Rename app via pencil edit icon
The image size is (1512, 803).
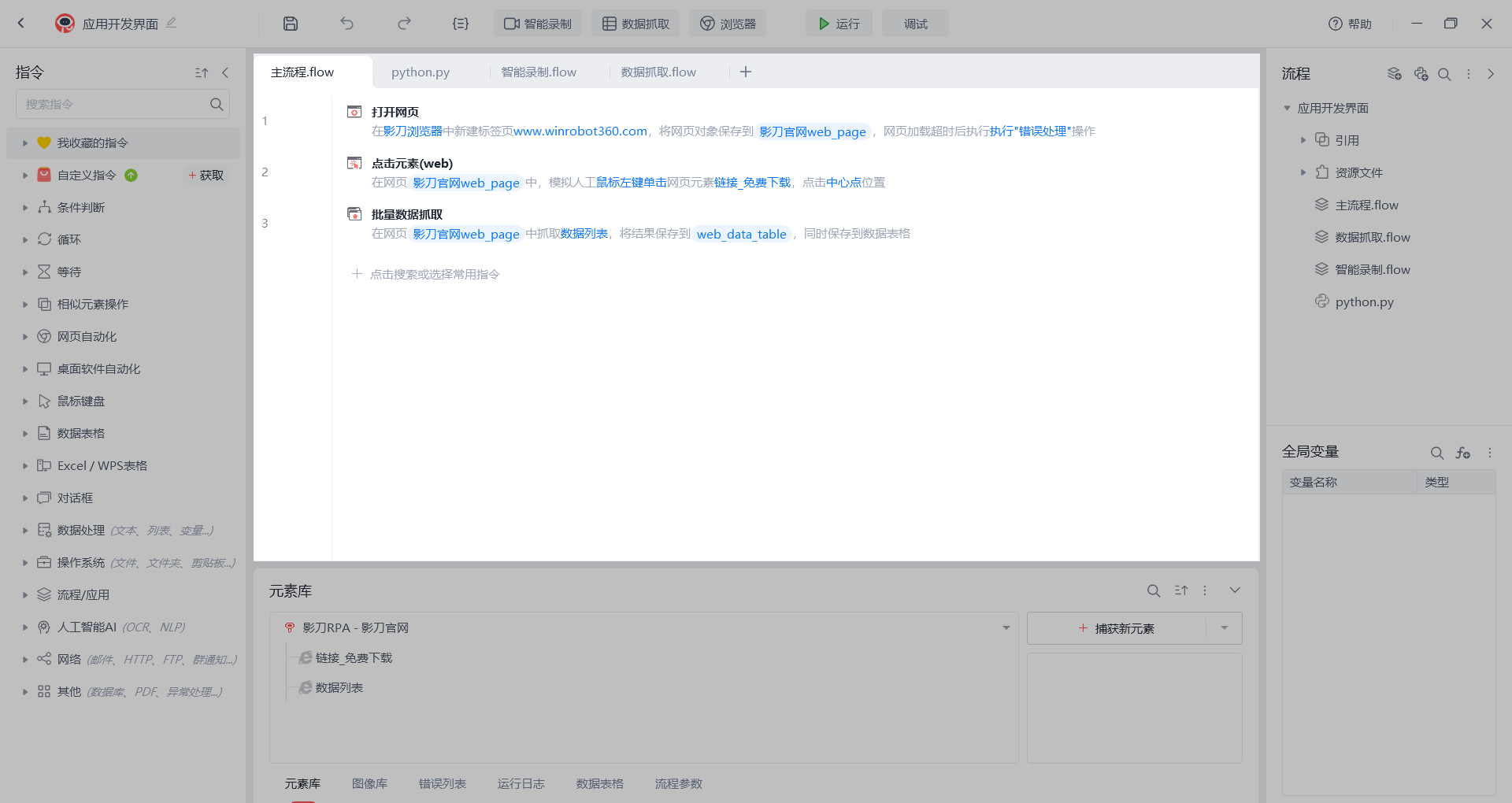tap(172, 23)
